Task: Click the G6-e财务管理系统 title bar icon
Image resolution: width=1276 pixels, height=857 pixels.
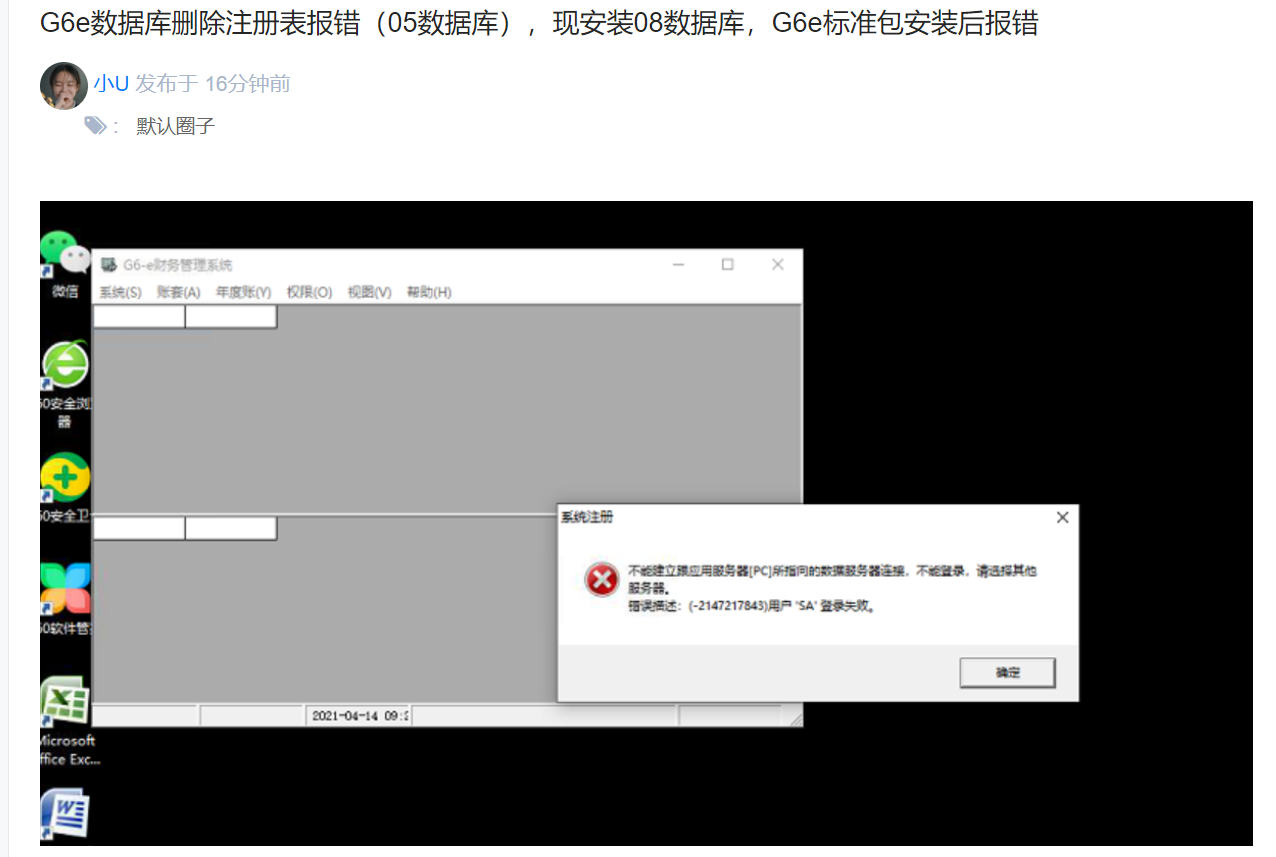Action: (108, 265)
